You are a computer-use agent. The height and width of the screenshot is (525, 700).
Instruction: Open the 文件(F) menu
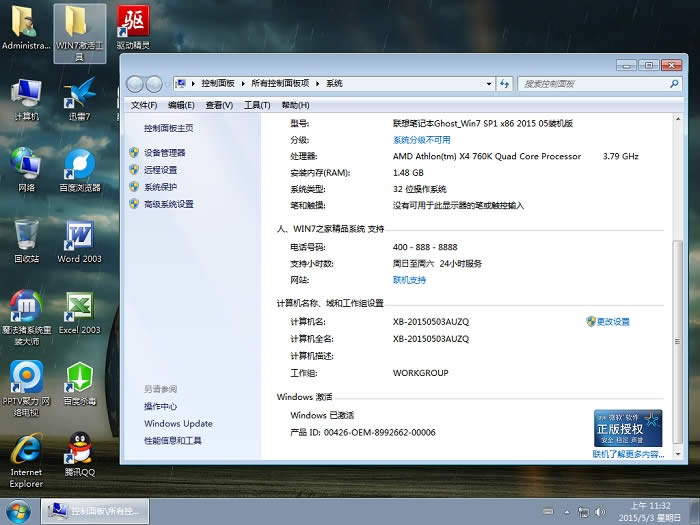145,105
